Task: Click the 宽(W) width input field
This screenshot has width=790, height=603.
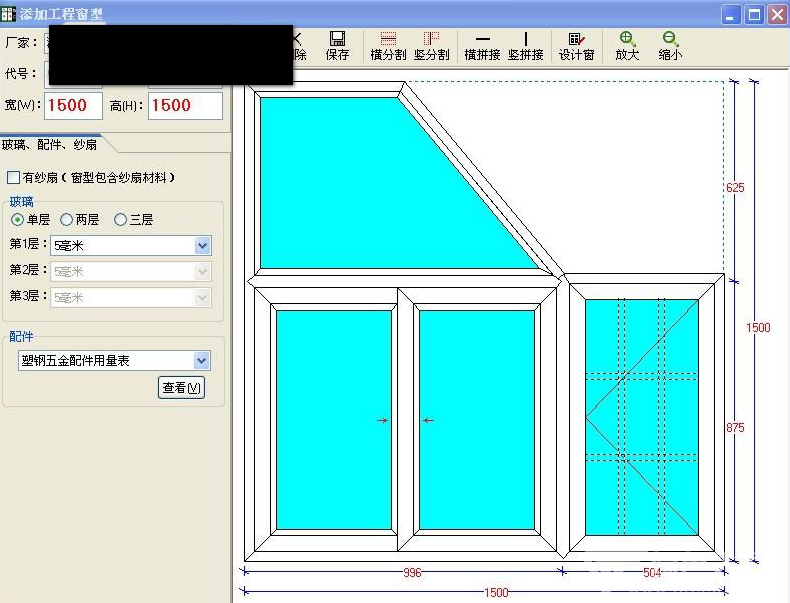Action: [74, 105]
